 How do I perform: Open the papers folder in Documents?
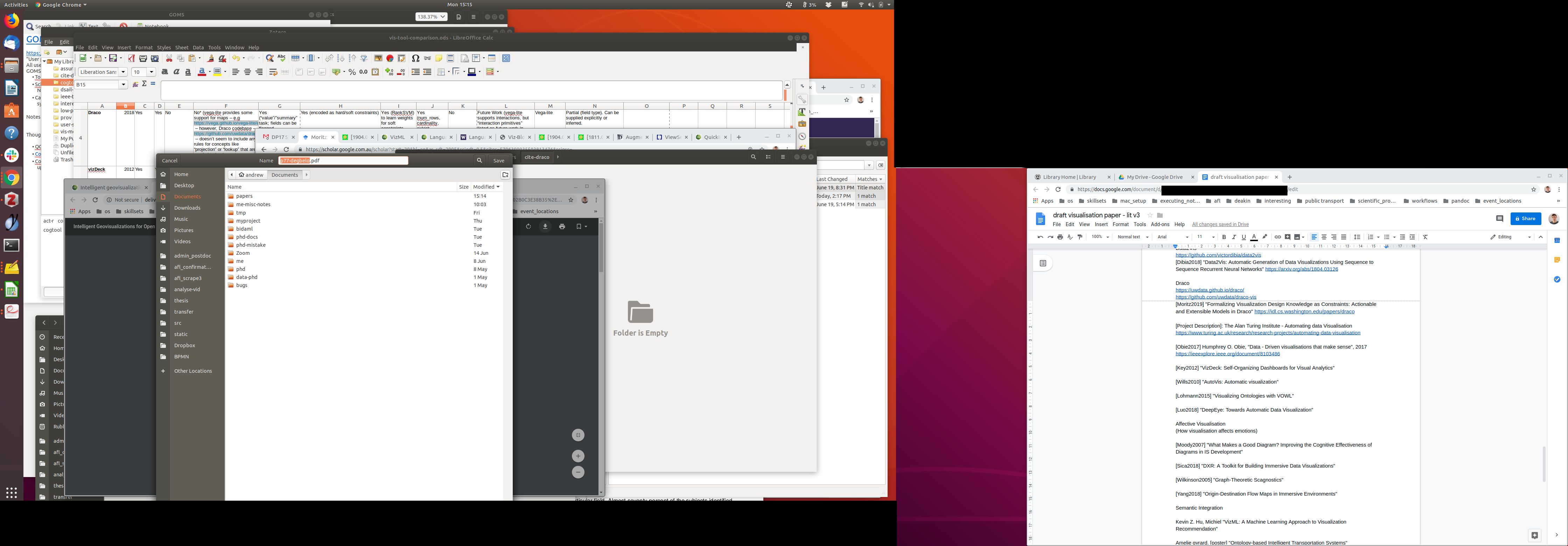tap(244, 196)
